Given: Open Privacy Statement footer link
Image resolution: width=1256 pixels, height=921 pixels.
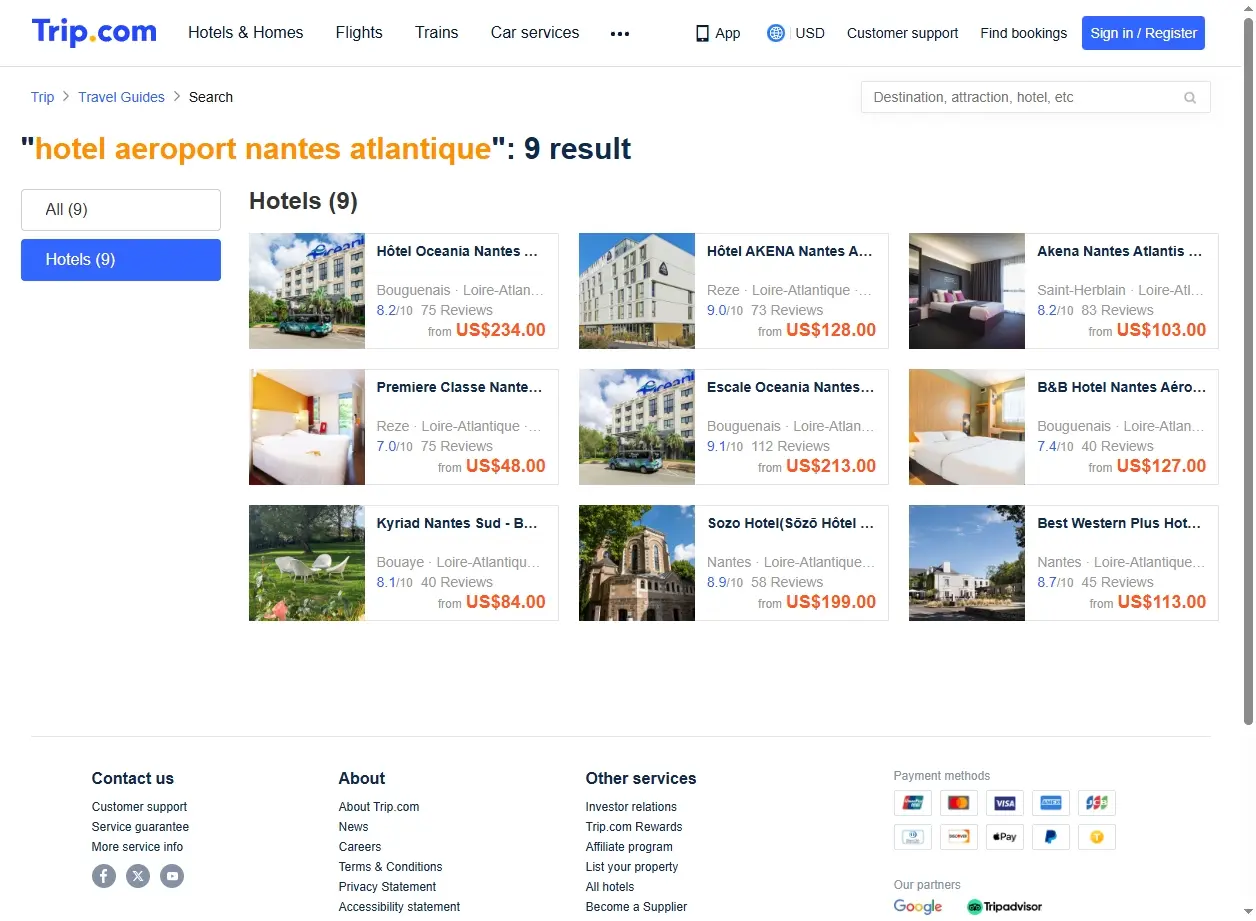Looking at the screenshot, I should [387, 887].
